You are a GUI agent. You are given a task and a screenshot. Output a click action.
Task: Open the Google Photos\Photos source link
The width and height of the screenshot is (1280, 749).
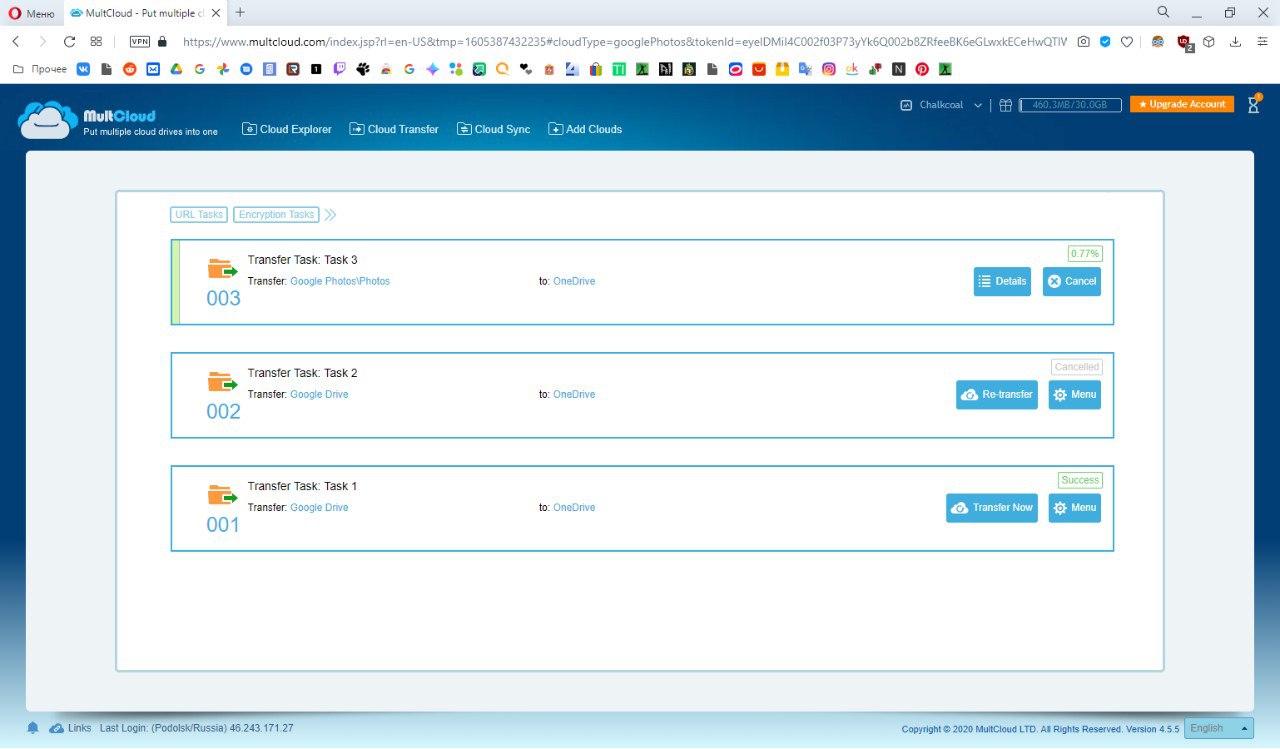point(340,281)
